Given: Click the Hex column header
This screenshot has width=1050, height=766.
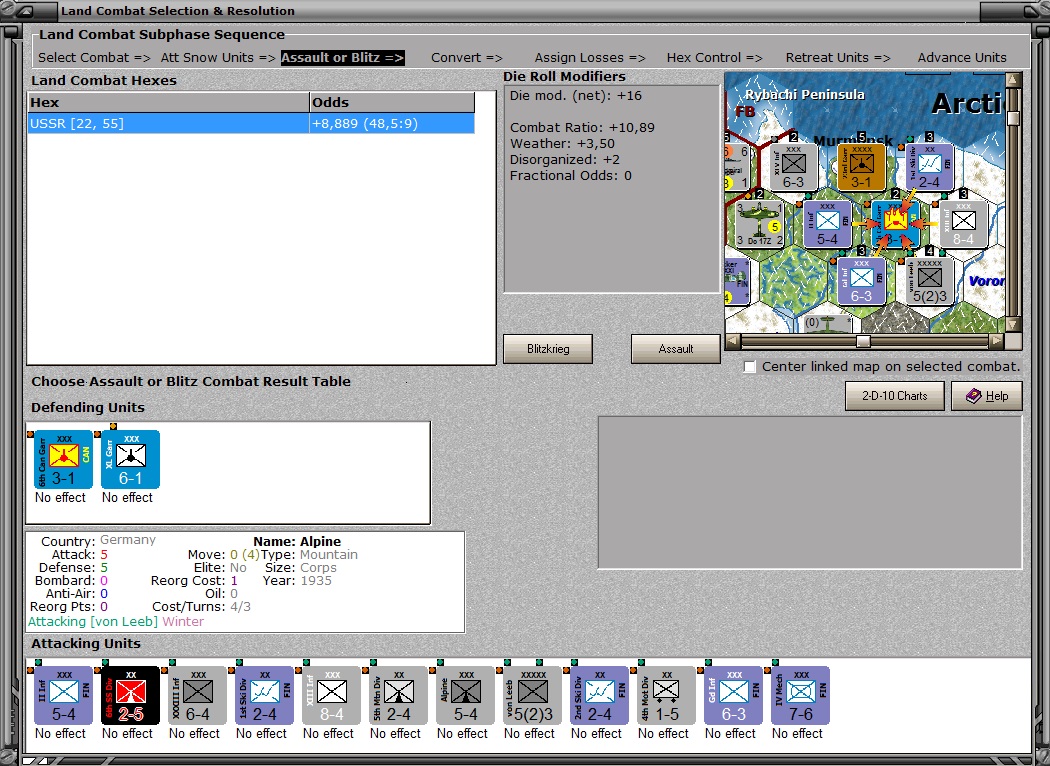Looking at the screenshot, I should (x=168, y=102).
